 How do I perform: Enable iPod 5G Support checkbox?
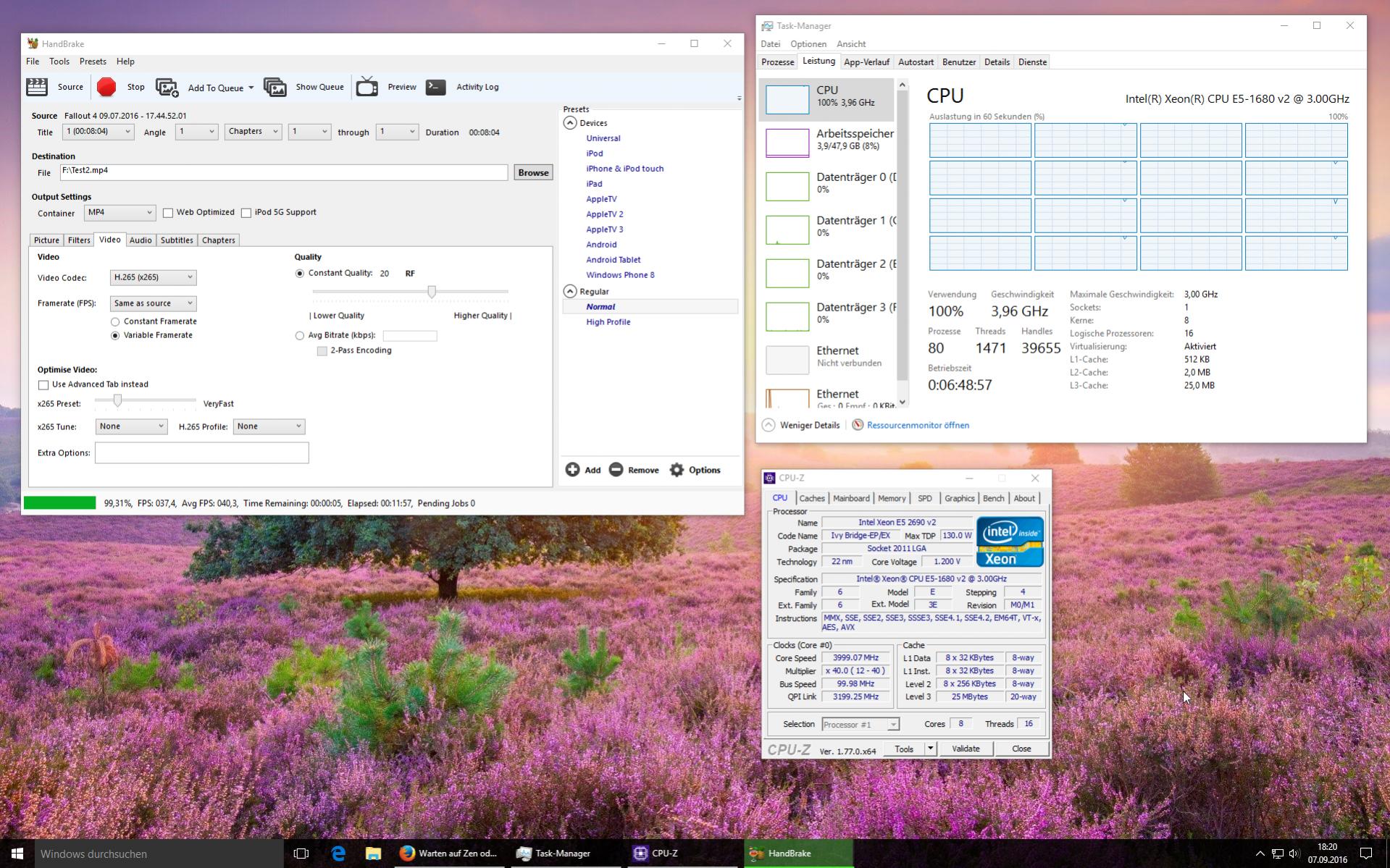click(x=246, y=213)
